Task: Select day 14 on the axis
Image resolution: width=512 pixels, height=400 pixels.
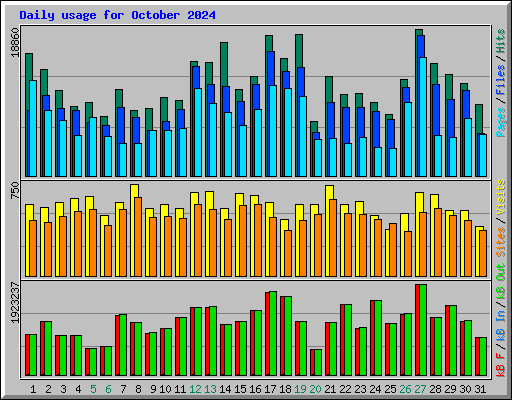Action: (x=225, y=389)
